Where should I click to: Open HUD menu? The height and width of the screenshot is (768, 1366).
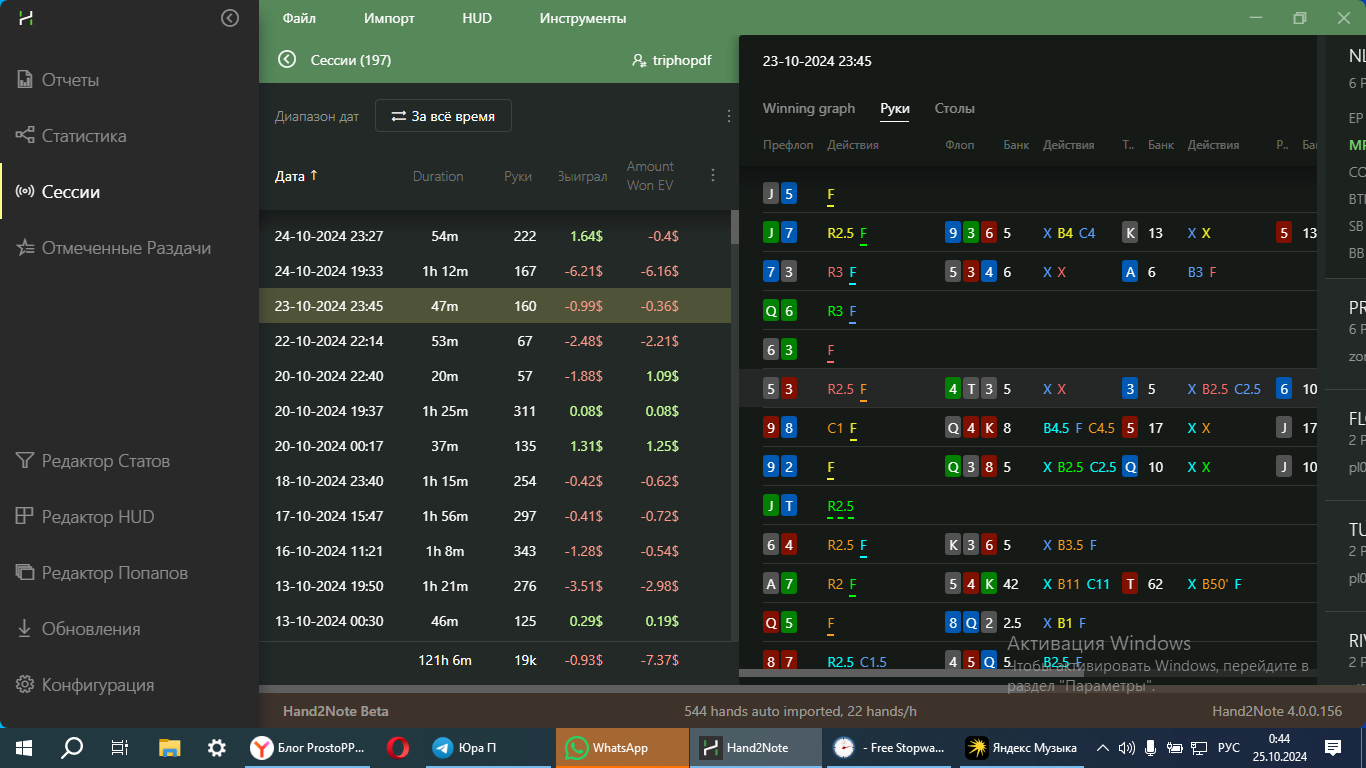click(x=477, y=18)
